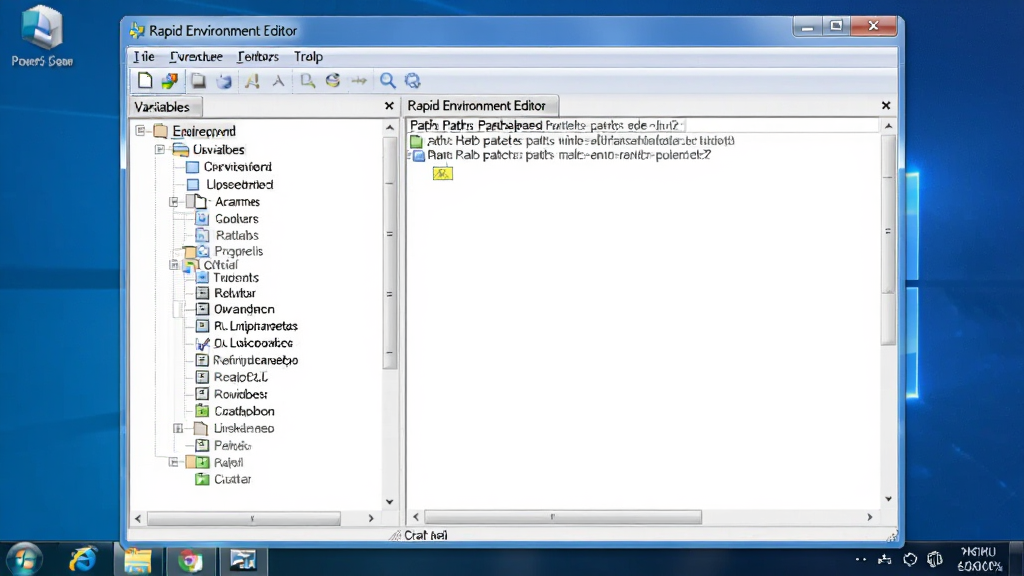Click the document-search toolbar icon
The height and width of the screenshot is (576, 1024).
307,81
